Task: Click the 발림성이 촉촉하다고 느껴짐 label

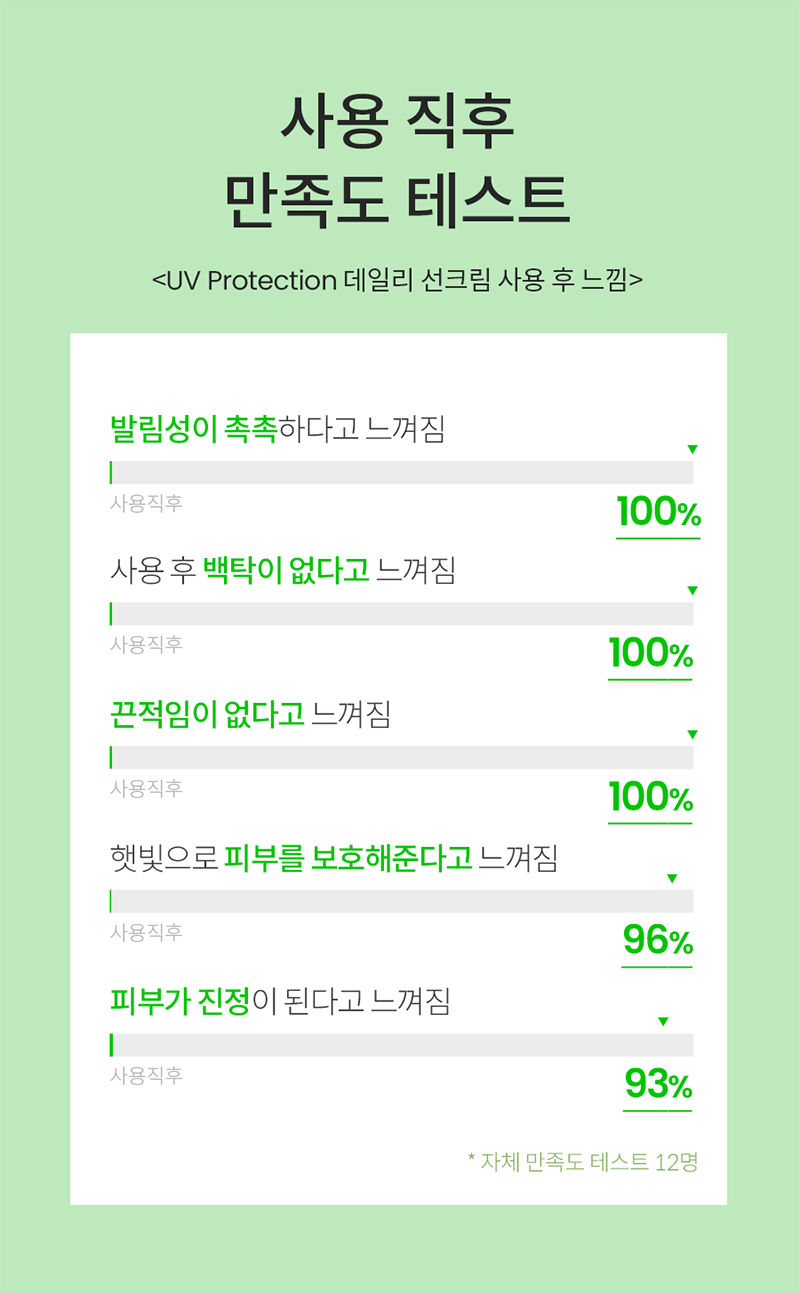Action: click(277, 429)
